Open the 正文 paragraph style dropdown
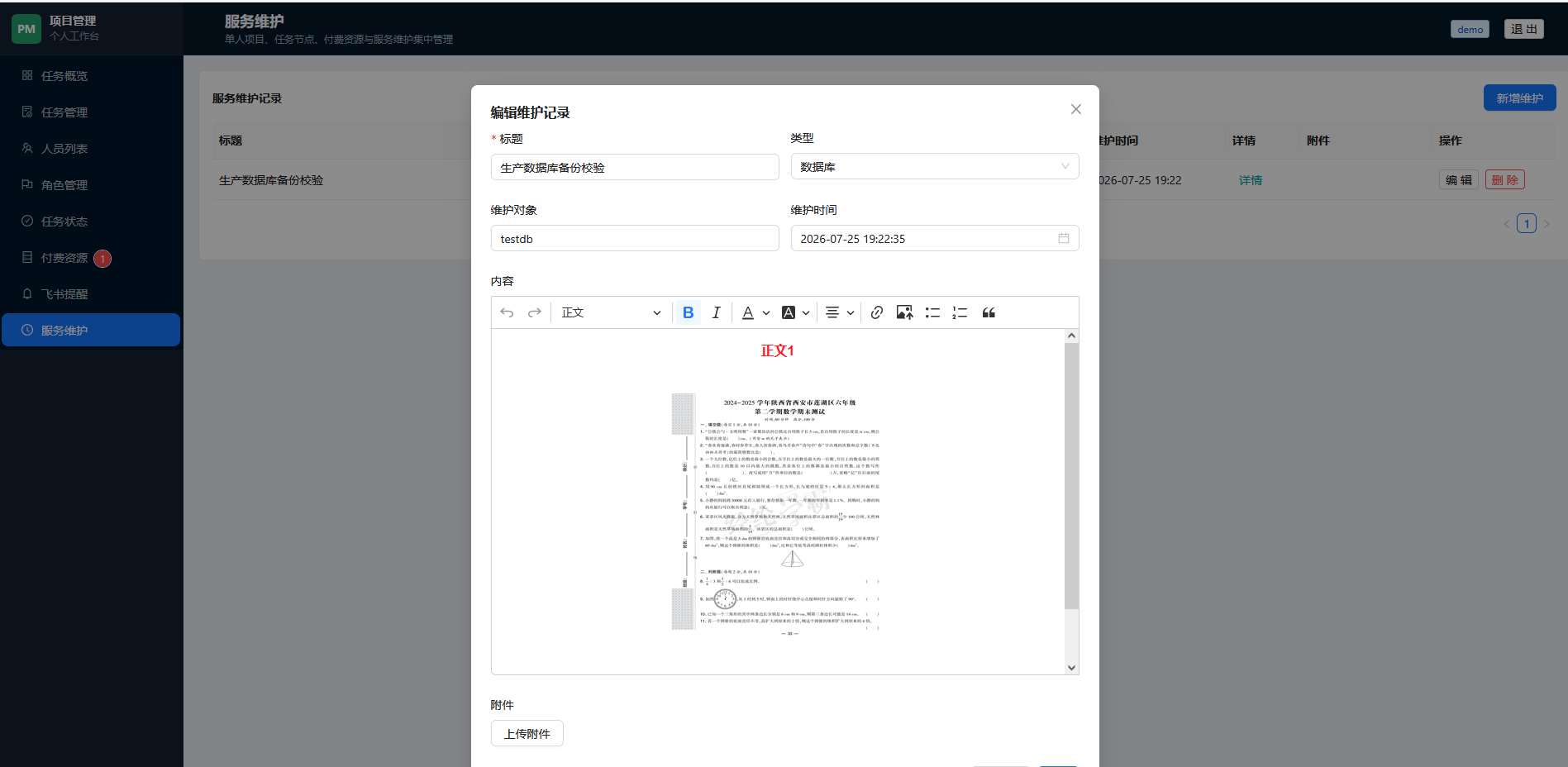Viewport: 1568px width, 767px height. tap(611, 312)
